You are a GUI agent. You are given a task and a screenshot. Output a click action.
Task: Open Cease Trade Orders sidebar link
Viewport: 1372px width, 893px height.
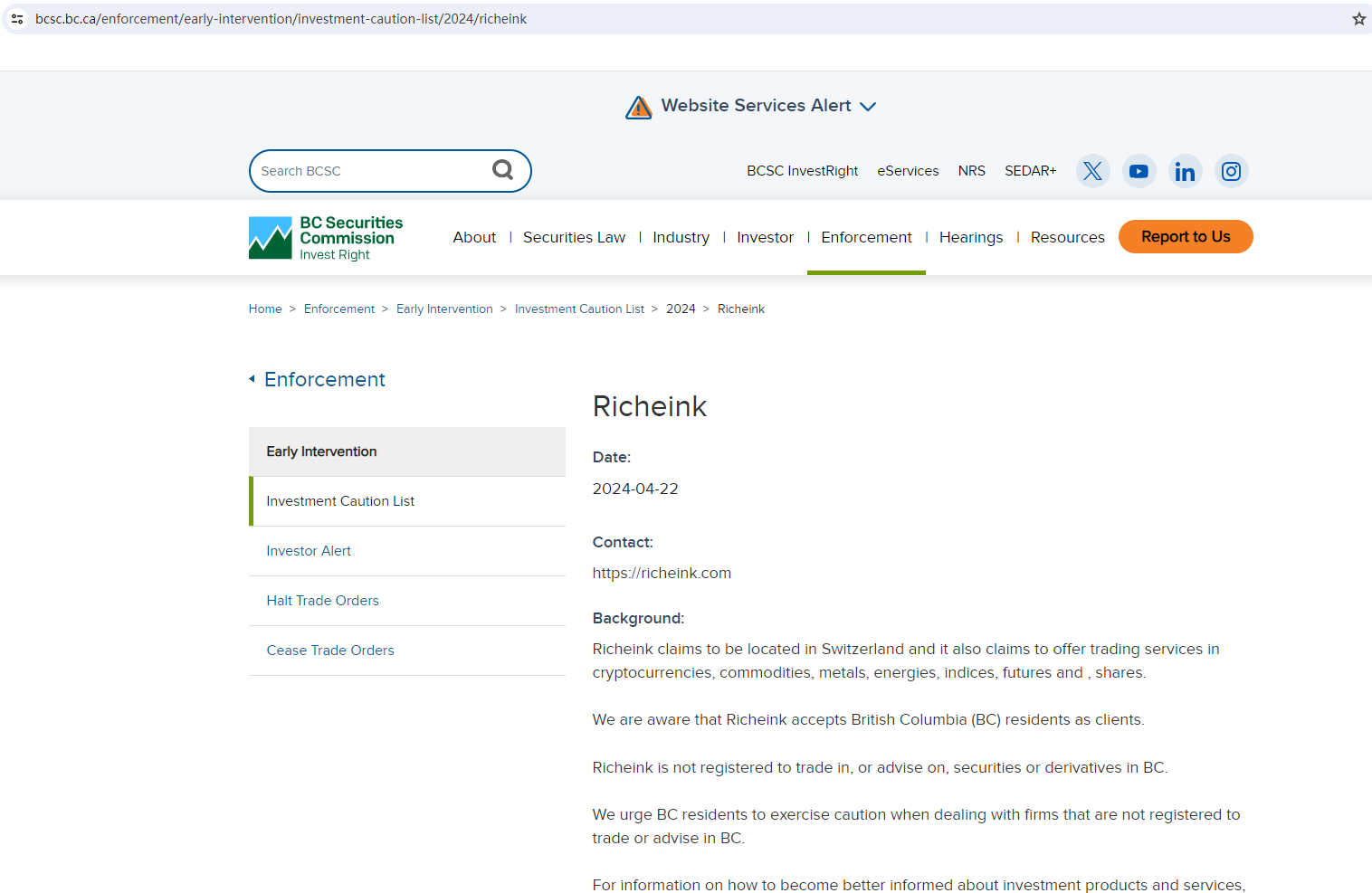click(x=330, y=651)
